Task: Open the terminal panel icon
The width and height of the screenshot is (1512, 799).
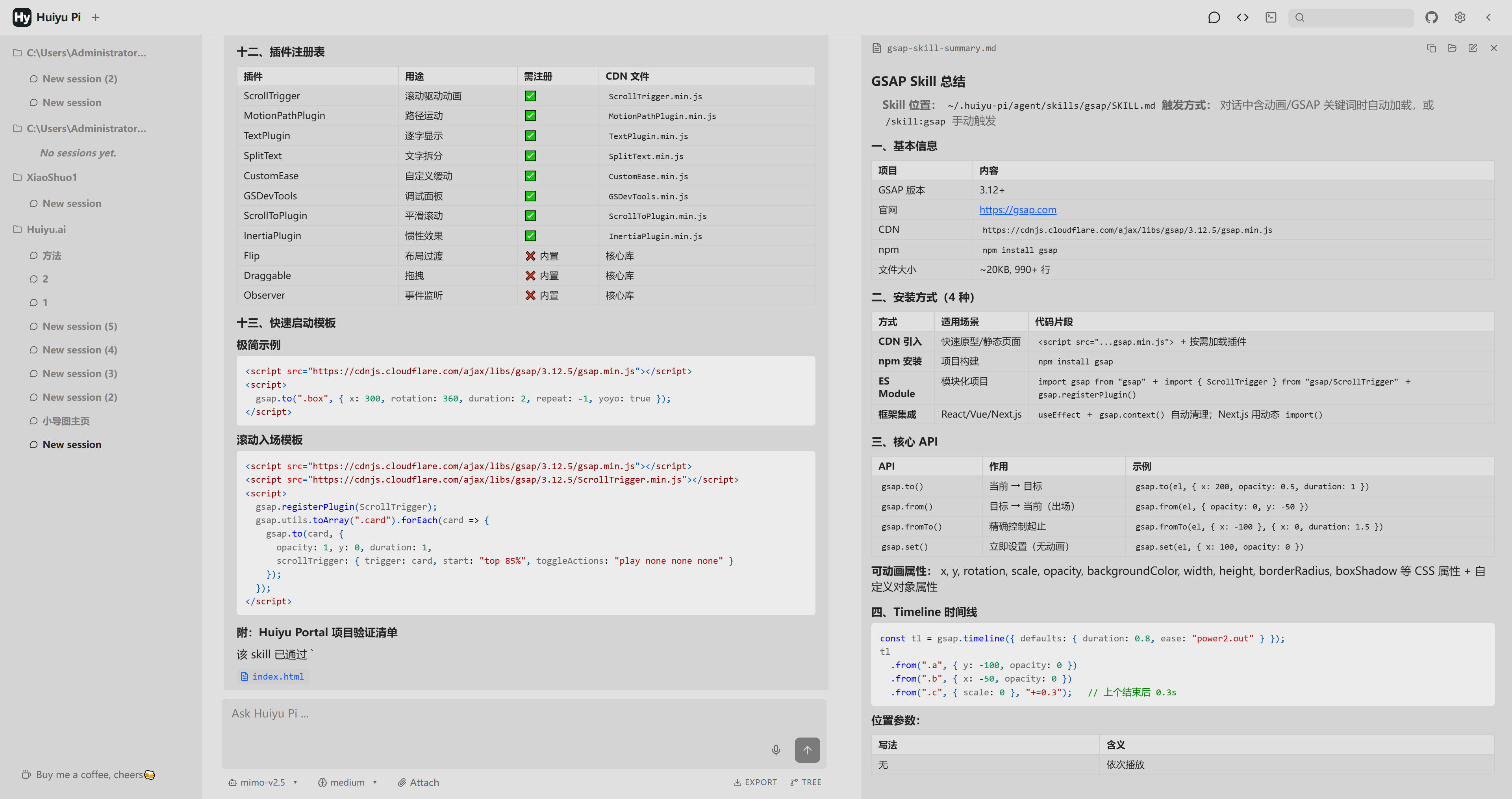Action: coord(1271,18)
